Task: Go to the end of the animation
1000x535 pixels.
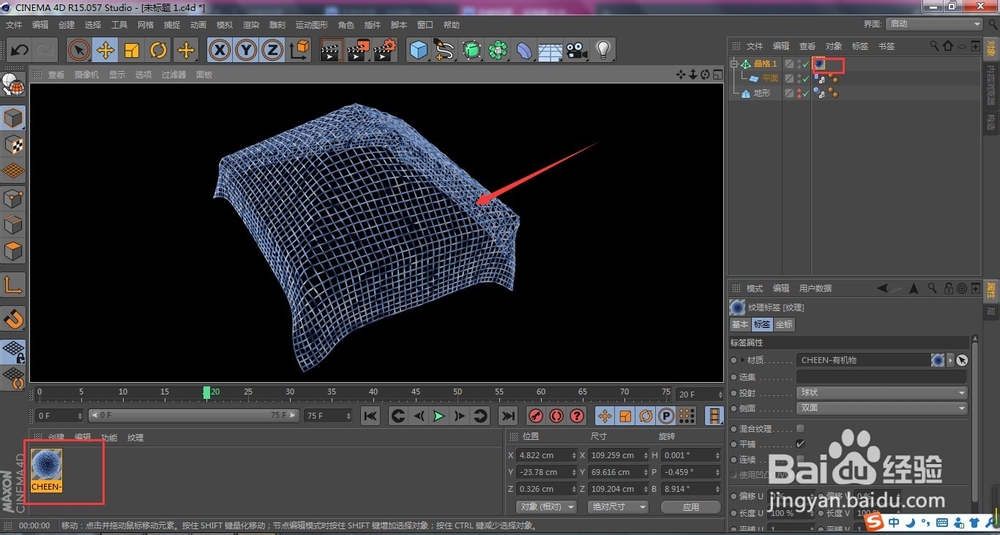Action: coord(508,416)
